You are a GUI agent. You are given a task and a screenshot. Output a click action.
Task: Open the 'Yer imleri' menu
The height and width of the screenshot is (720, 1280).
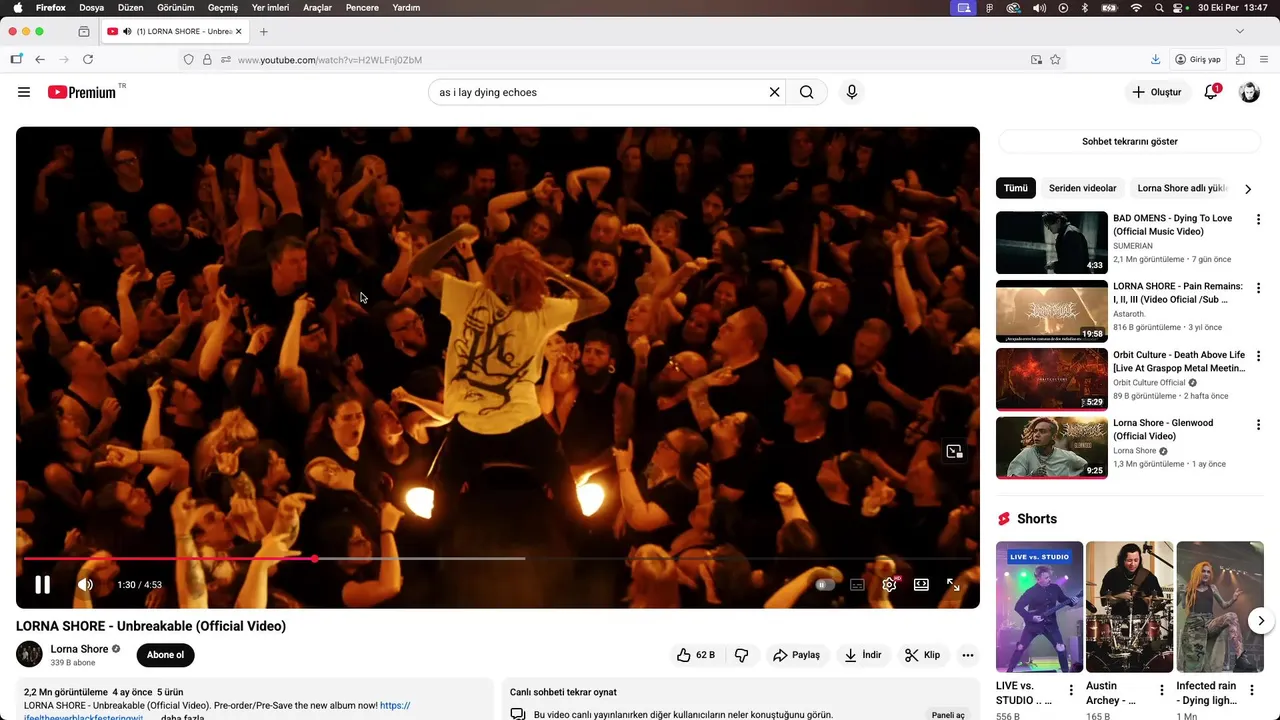270,8
